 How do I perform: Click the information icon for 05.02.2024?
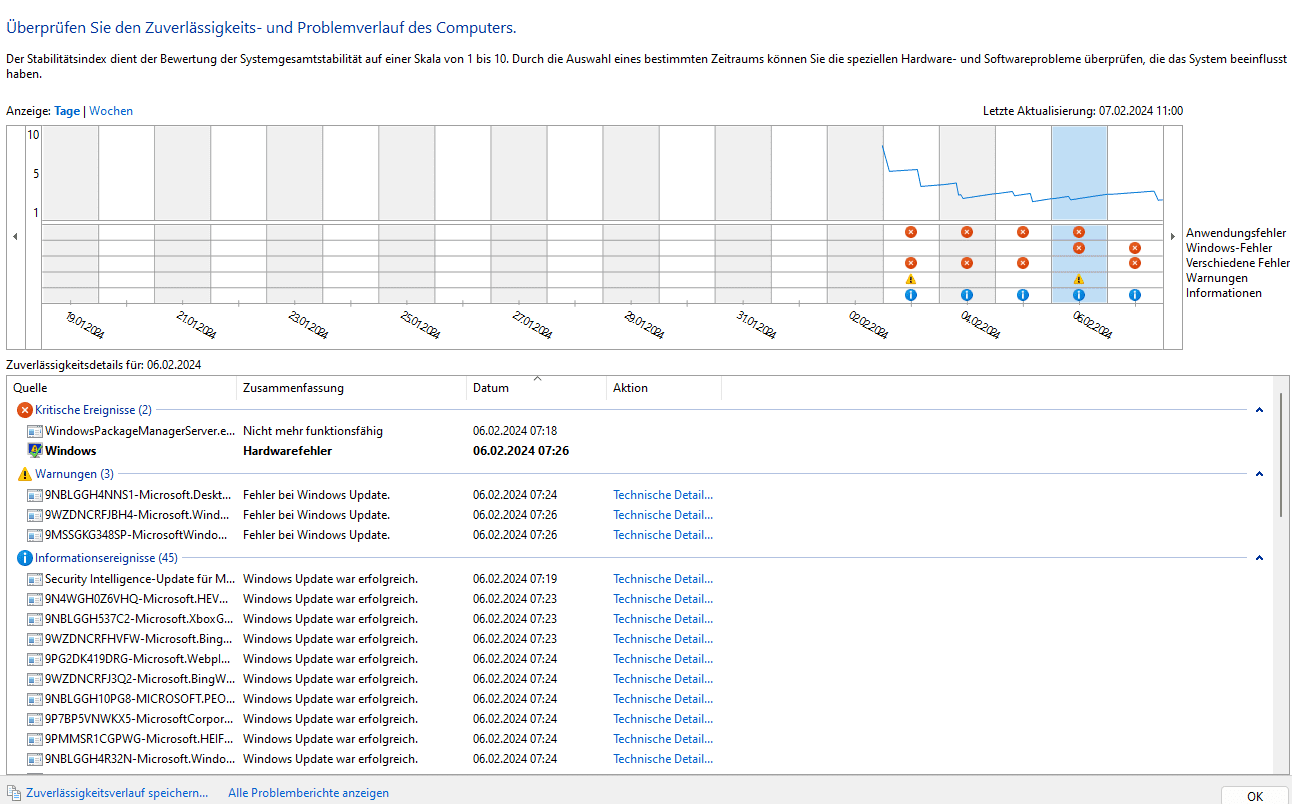click(1023, 295)
